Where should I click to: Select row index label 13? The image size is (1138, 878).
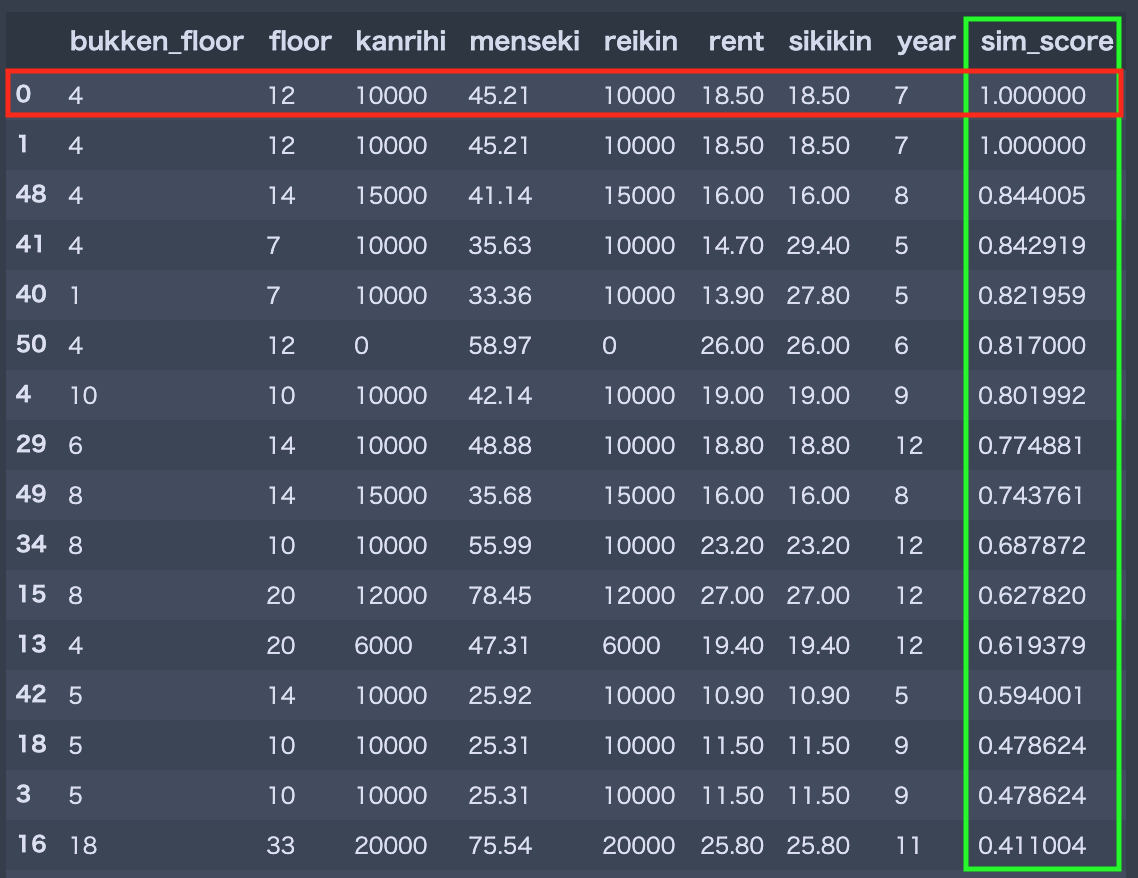click(x=31, y=644)
